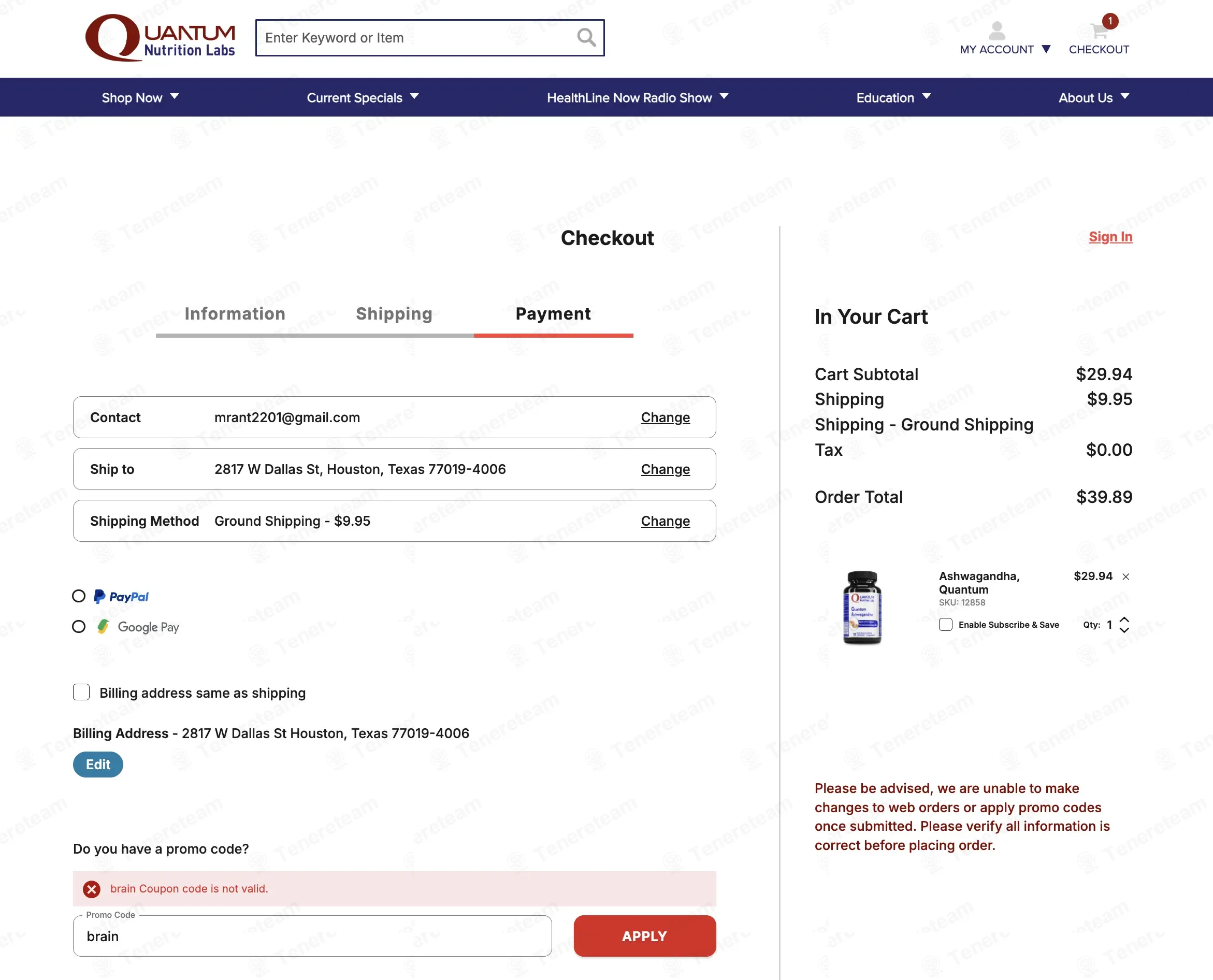Remove Ashwagandha item with the X icon

point(1125,577)
